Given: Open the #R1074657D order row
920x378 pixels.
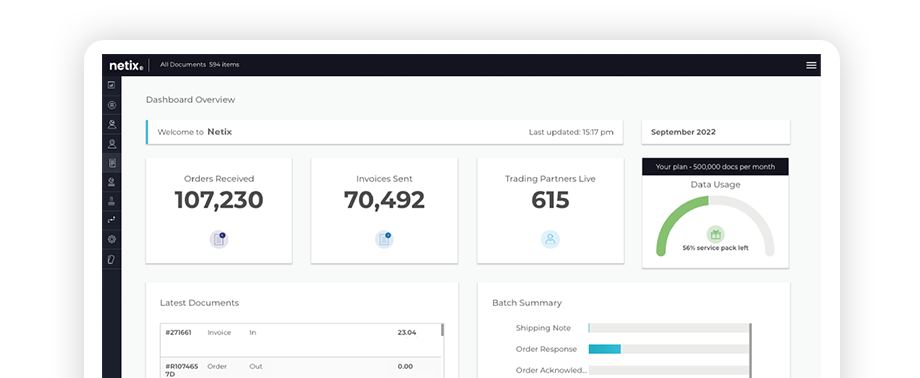Looking at the screenshot, I should coord(300,369).
